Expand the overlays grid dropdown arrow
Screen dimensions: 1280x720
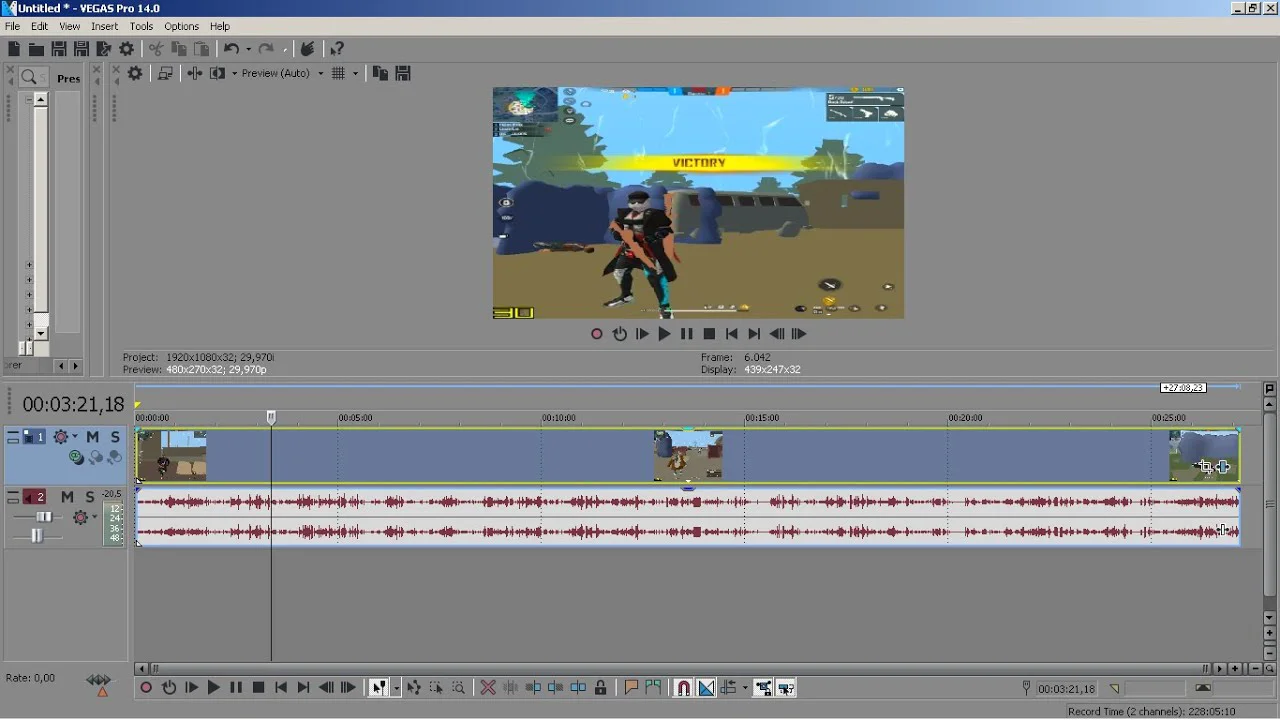355,73
